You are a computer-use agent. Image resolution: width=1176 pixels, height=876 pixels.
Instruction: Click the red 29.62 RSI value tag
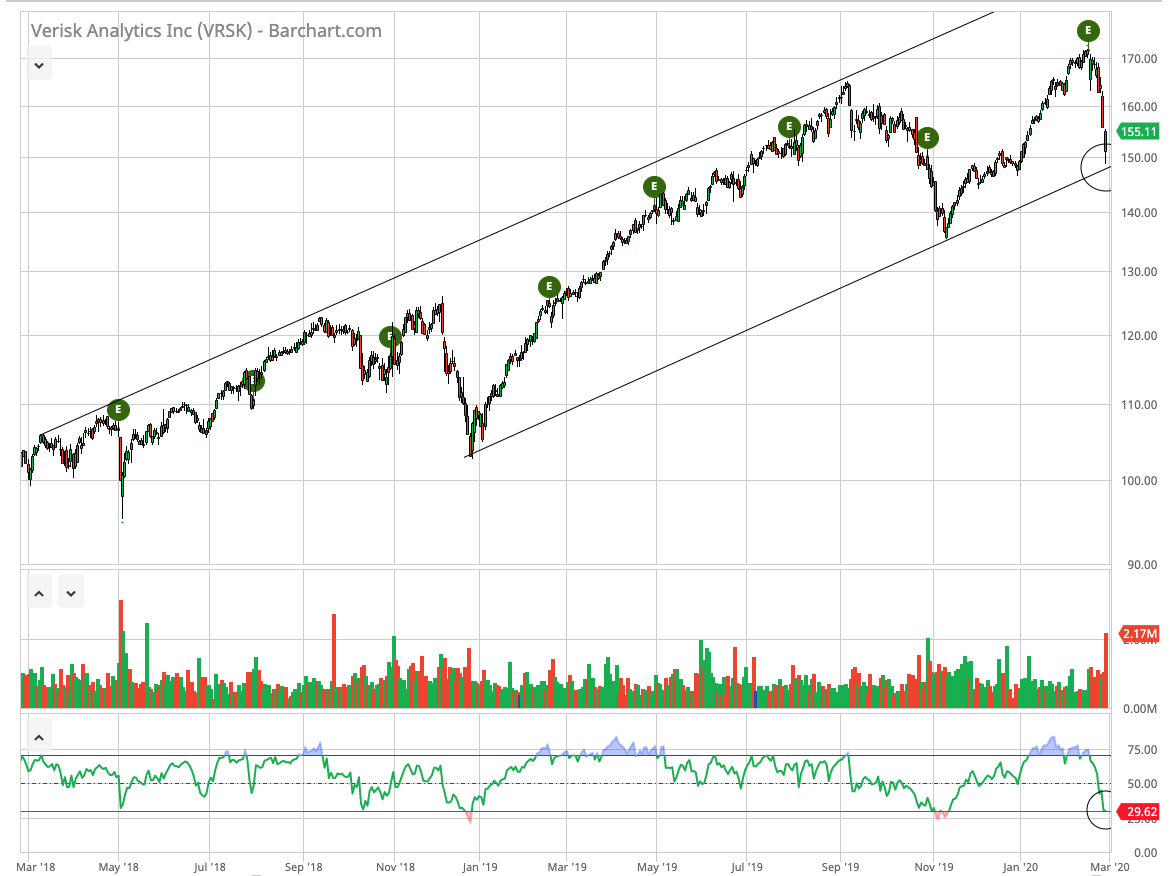[x=1138, y=812]
